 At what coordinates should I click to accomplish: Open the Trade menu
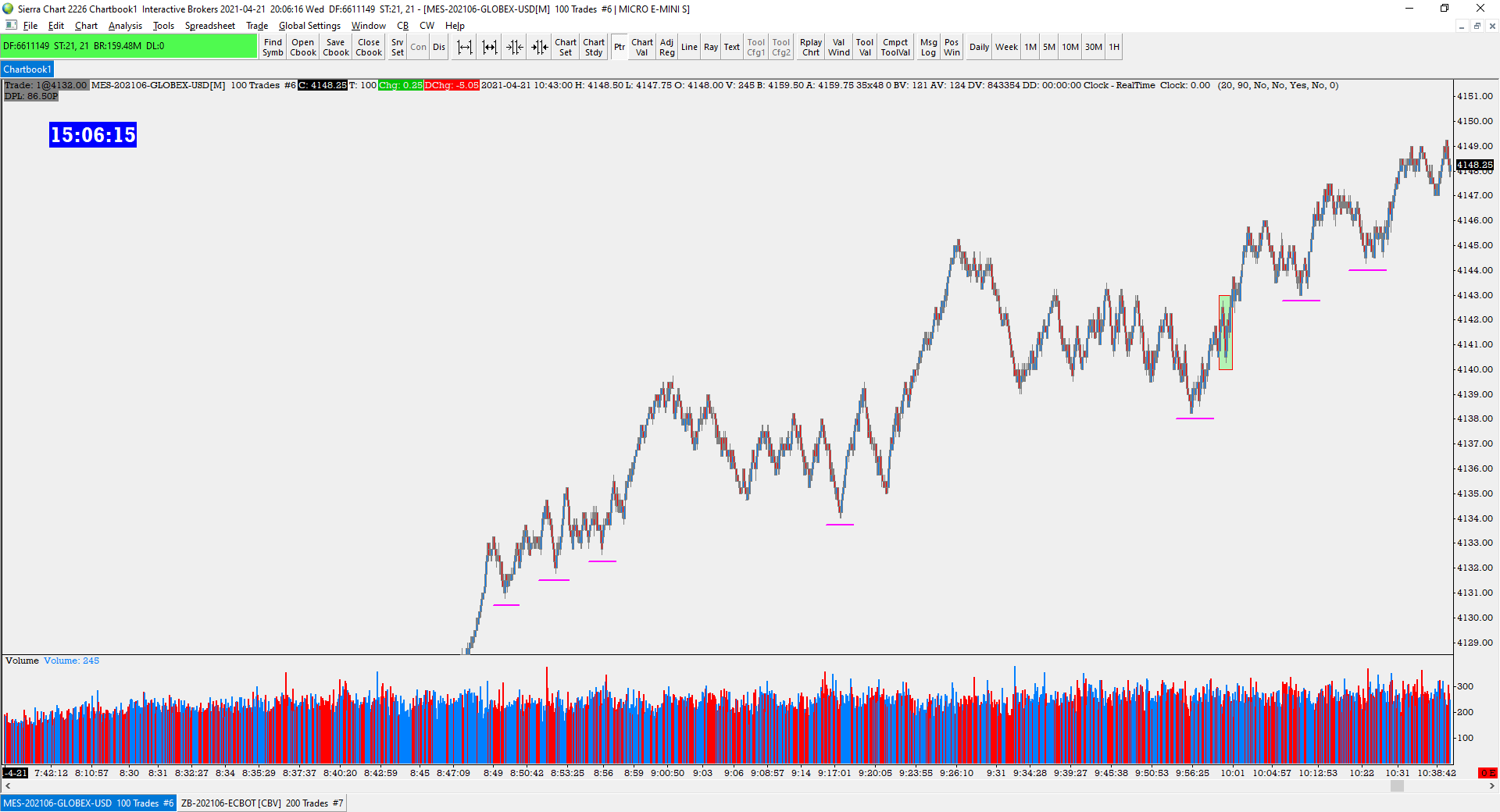coord(257,26)
